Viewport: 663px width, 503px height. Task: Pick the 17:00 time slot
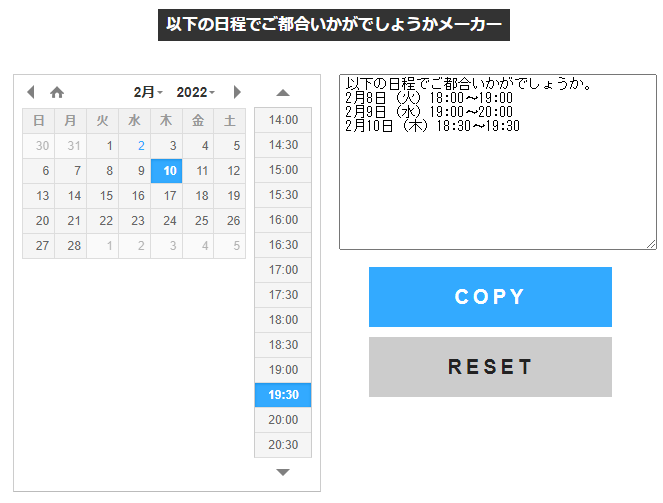pos(283,270)
